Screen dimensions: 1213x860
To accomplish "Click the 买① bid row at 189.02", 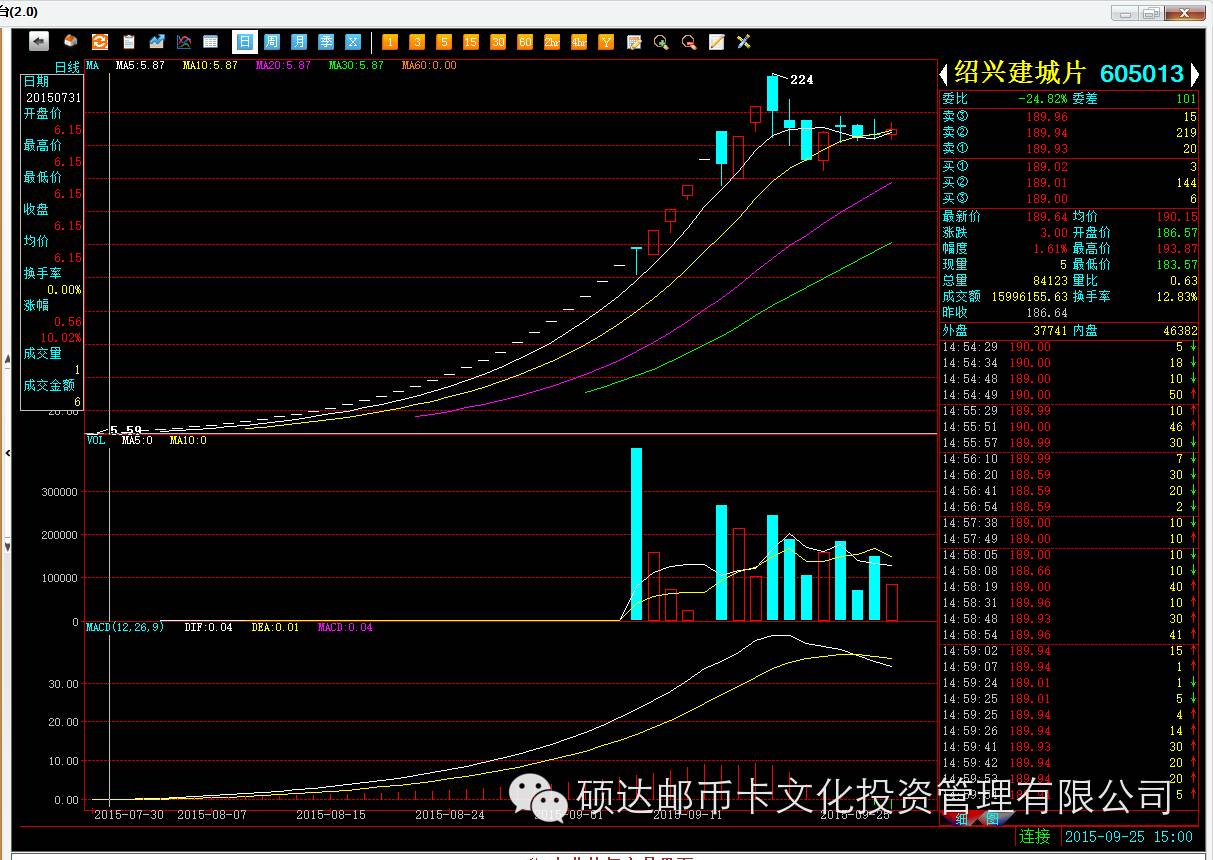I will (x=1069, y=167).
